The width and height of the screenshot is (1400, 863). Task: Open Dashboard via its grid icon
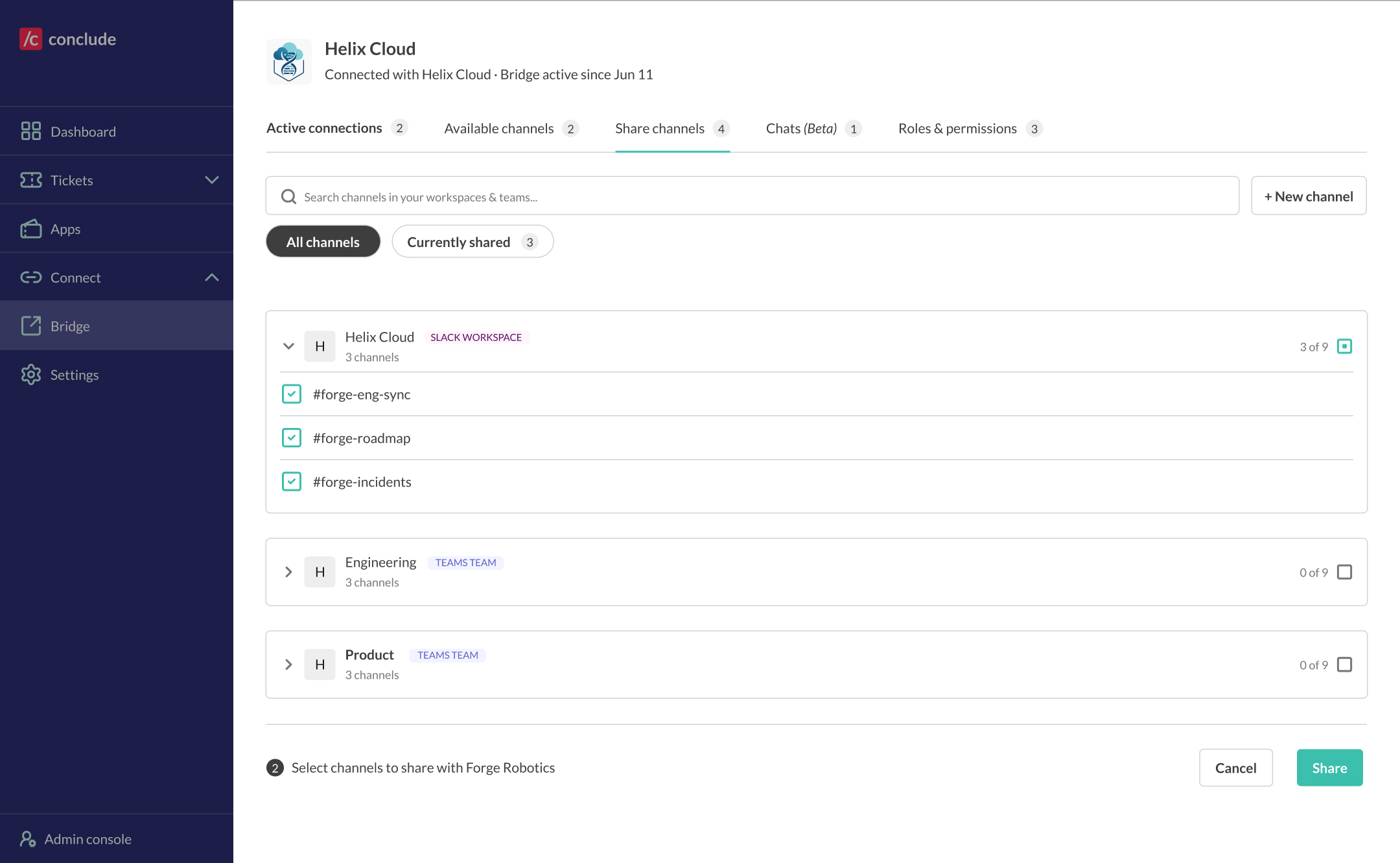30,131
